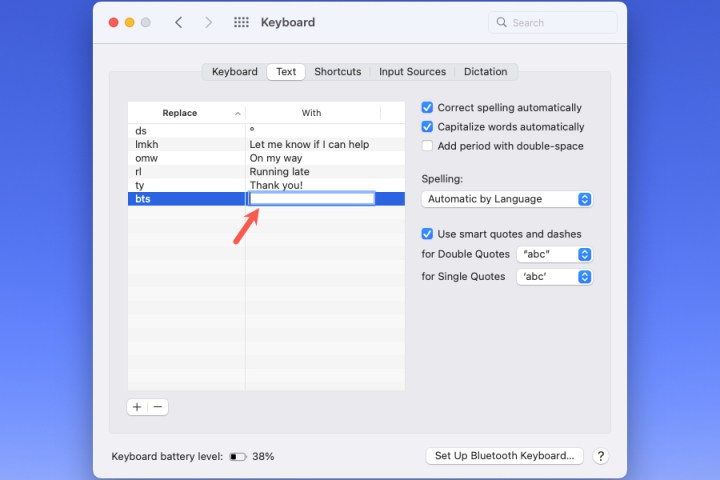Open the show-all preferences grid

point(241,22)
